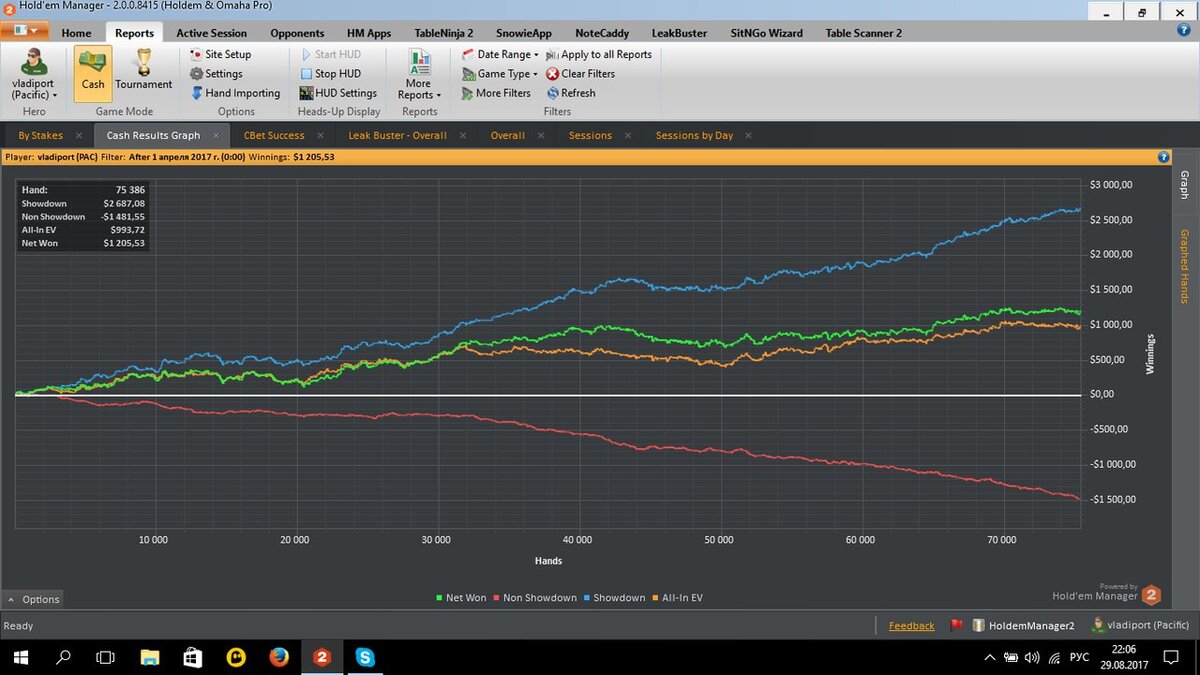
Task: Open More Filters
Action: (496, 93)
